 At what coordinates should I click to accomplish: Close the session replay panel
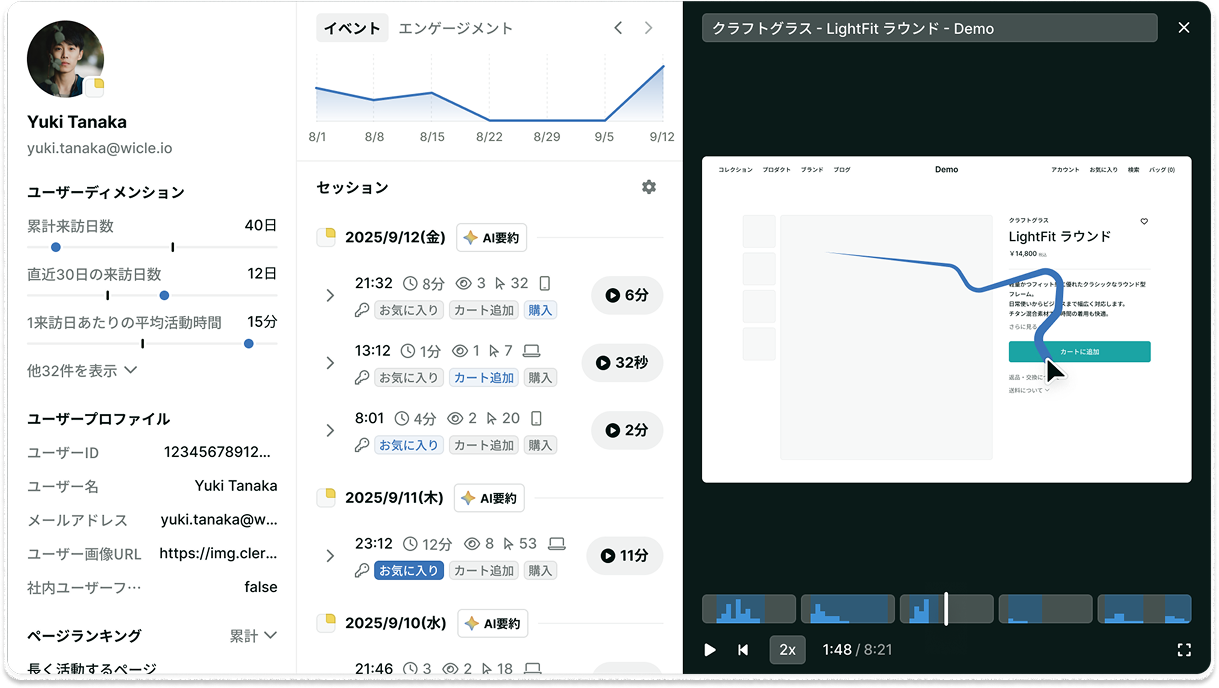click(1184, 28)
